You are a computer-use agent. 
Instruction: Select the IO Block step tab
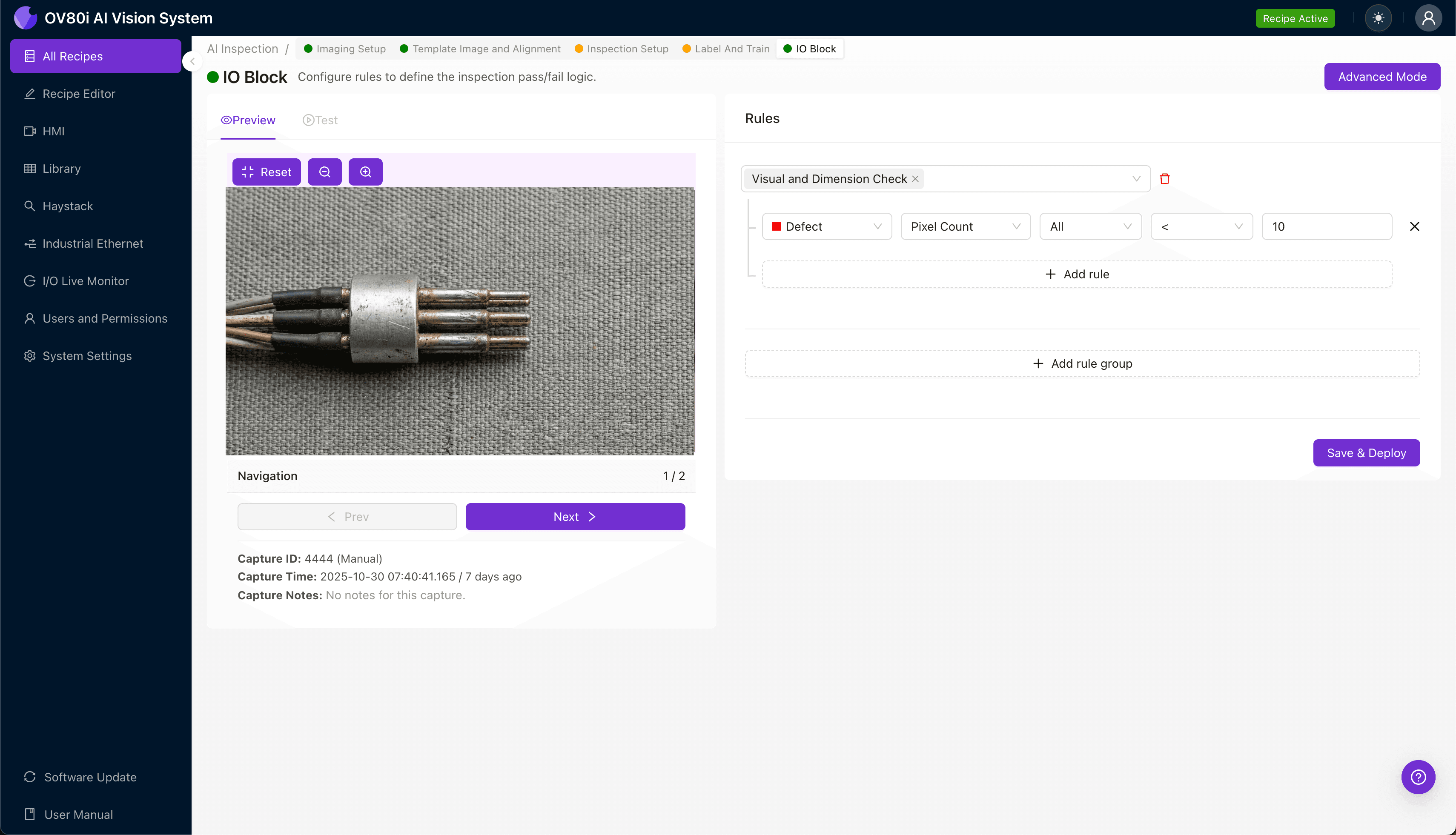tap(809, 49)
